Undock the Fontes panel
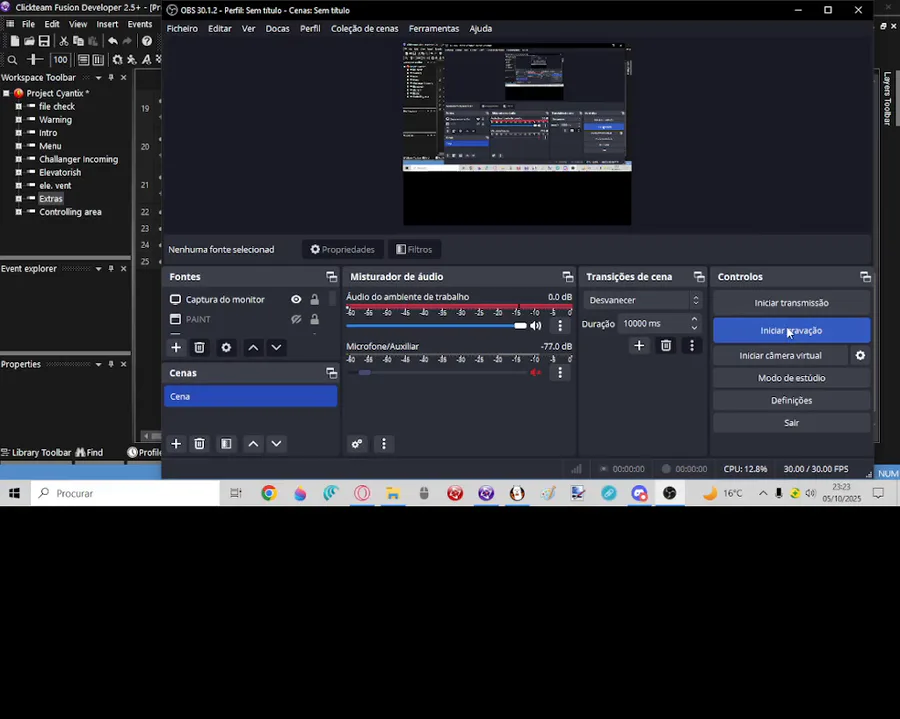The width and height of the screenshot is (900, 719). pyautogui.click(x=332, y=277)
